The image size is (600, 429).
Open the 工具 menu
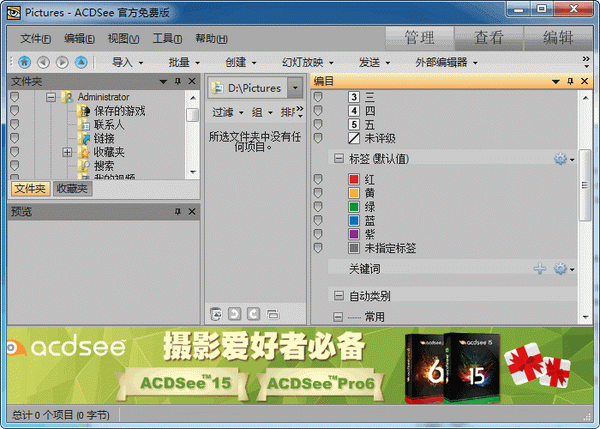(x=167, y=38)
